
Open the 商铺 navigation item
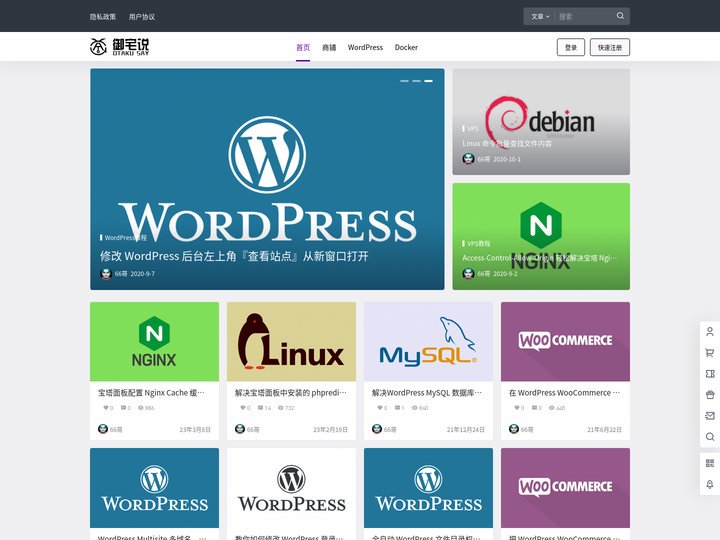329,47
